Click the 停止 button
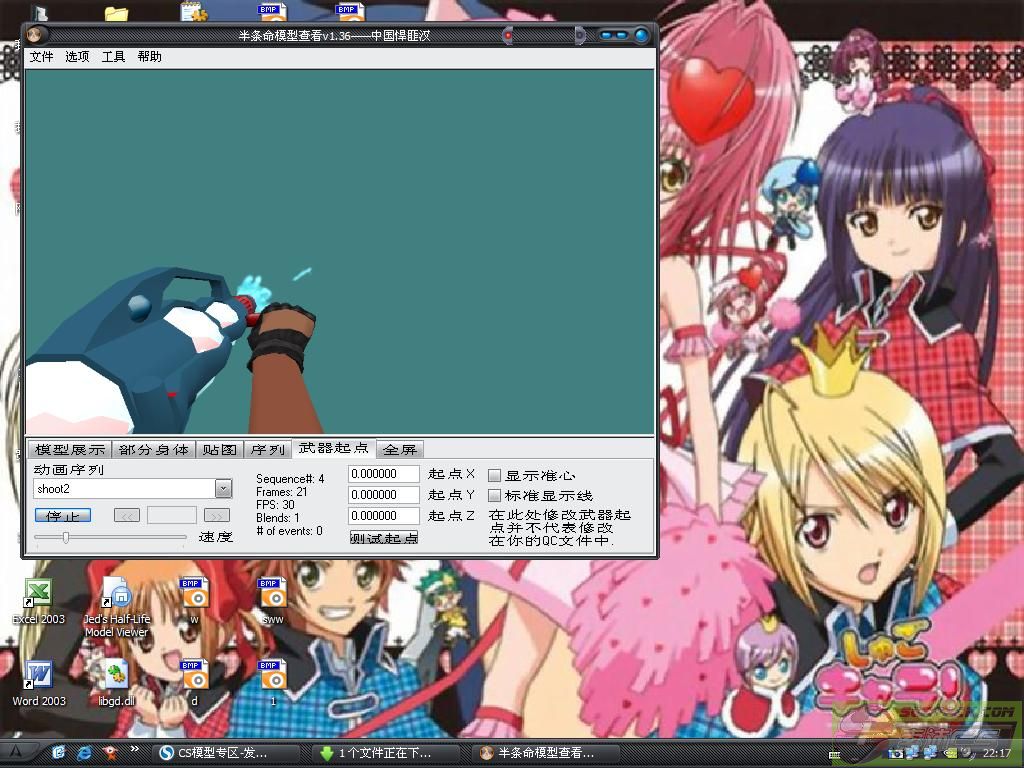The width and height of the screenshot is (1024, 768). 62,516
